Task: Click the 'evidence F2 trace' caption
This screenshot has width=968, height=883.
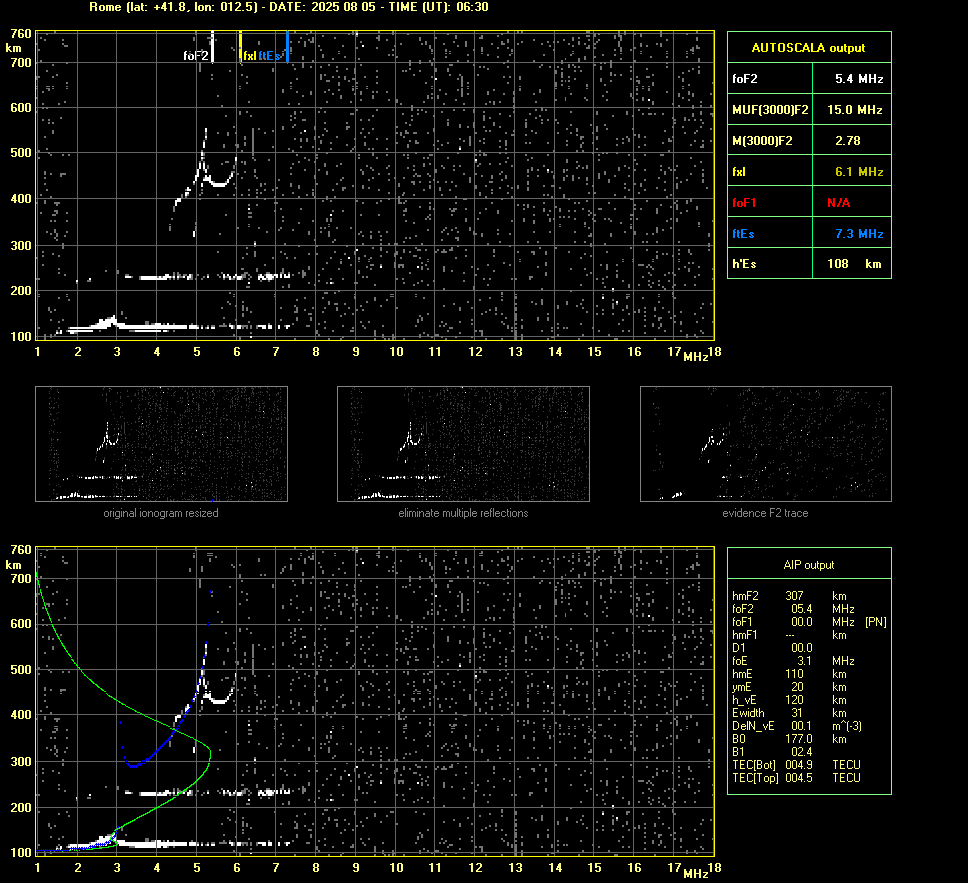Action: [x=765, y=513]
